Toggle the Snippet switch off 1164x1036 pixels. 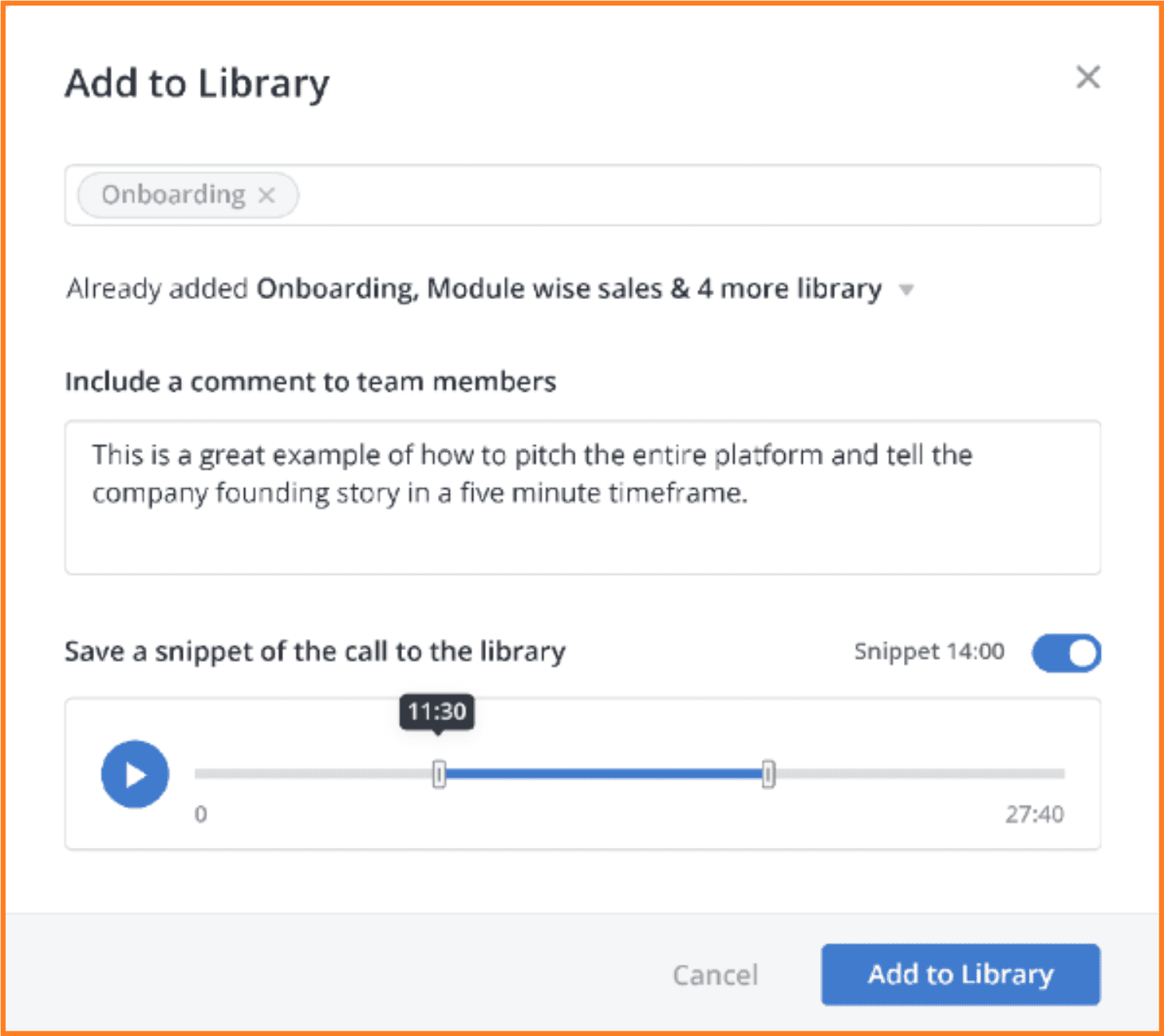click(x=1066, y=653)
